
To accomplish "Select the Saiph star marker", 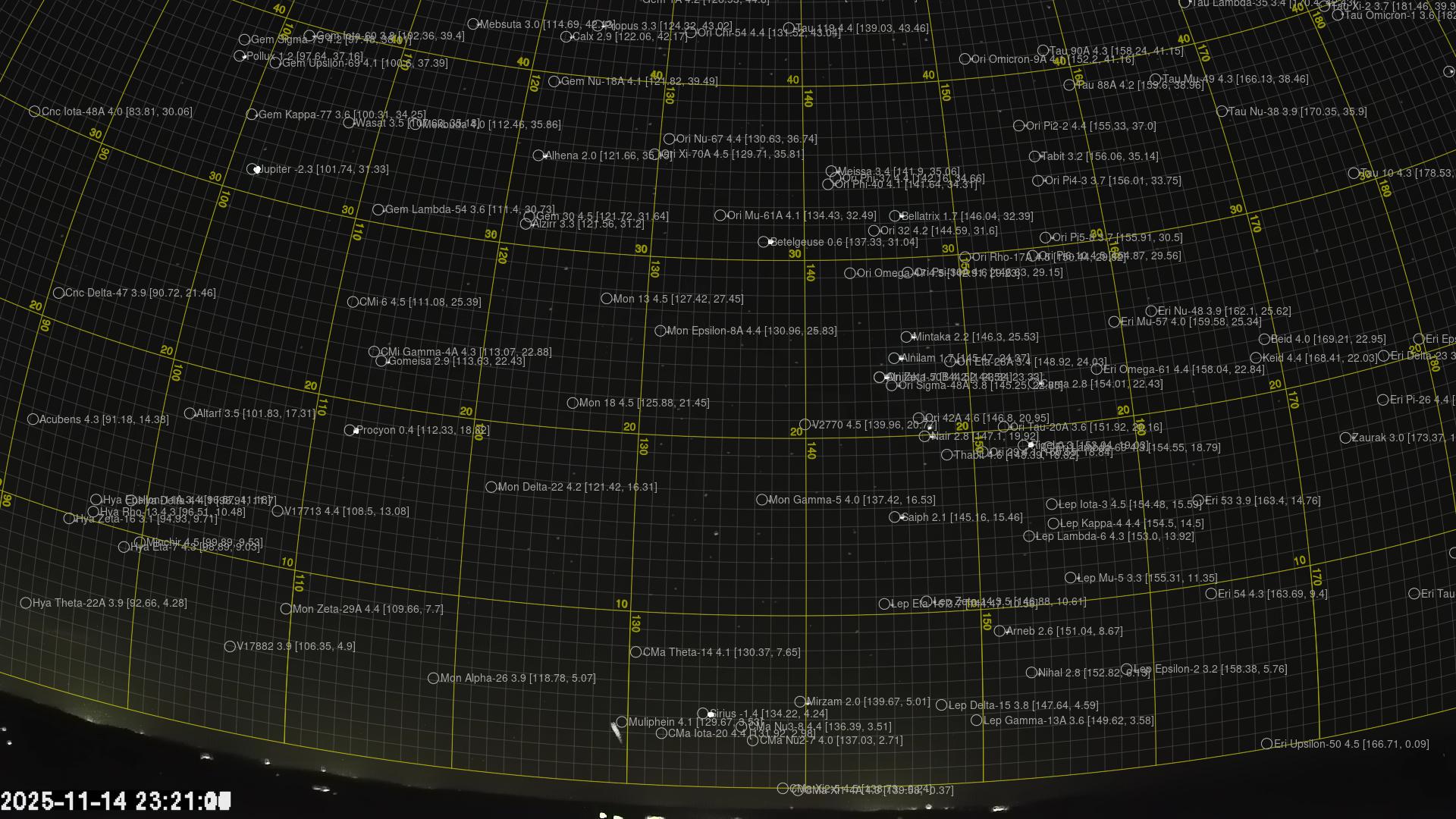I will point(895,517).
